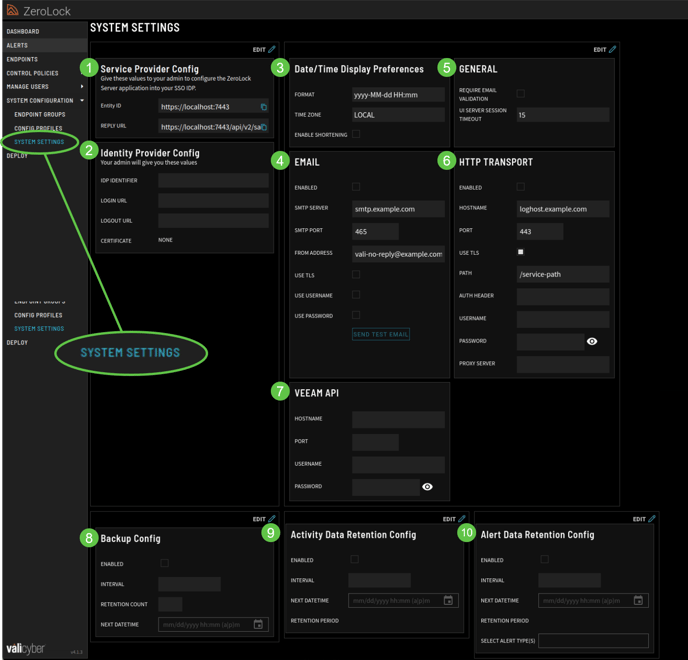Reveal the HTTP Transport password via the eye icon
688x660 pixels.
point(592,341)
